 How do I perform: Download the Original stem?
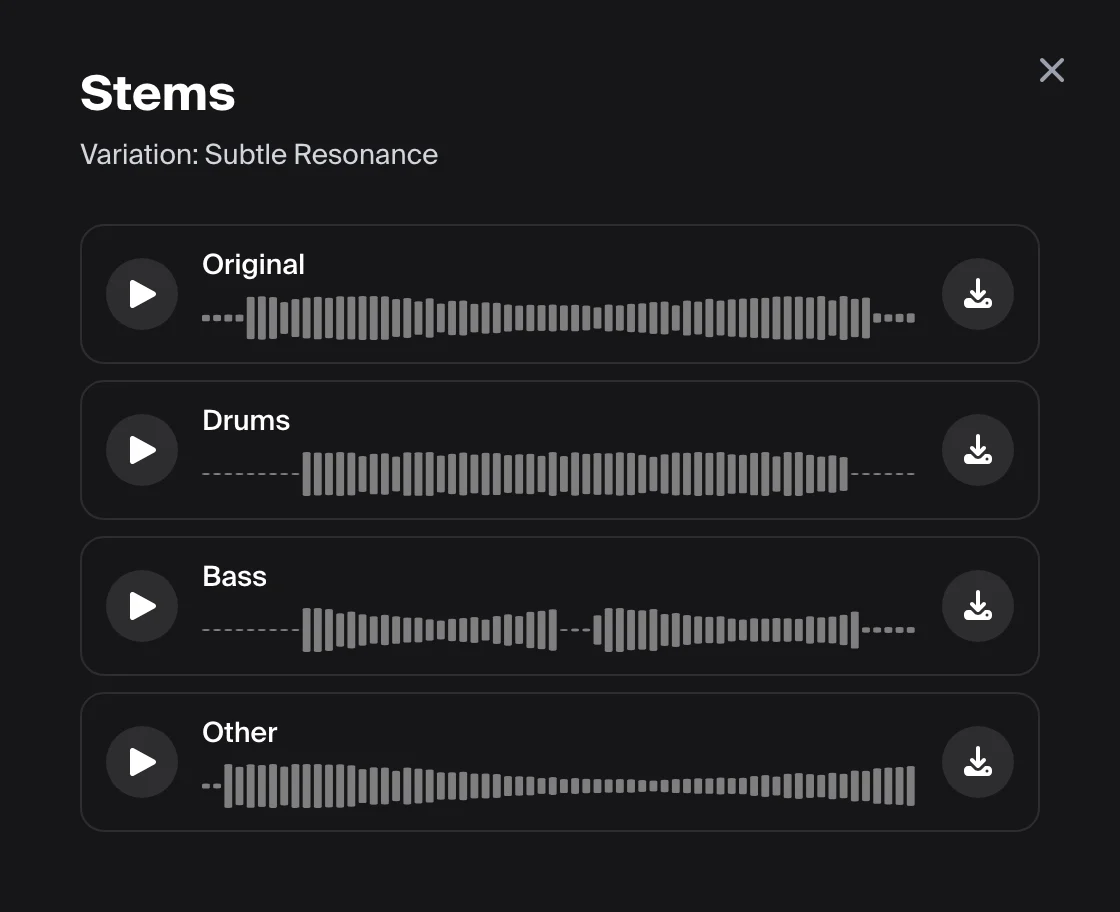pos(977,294)
